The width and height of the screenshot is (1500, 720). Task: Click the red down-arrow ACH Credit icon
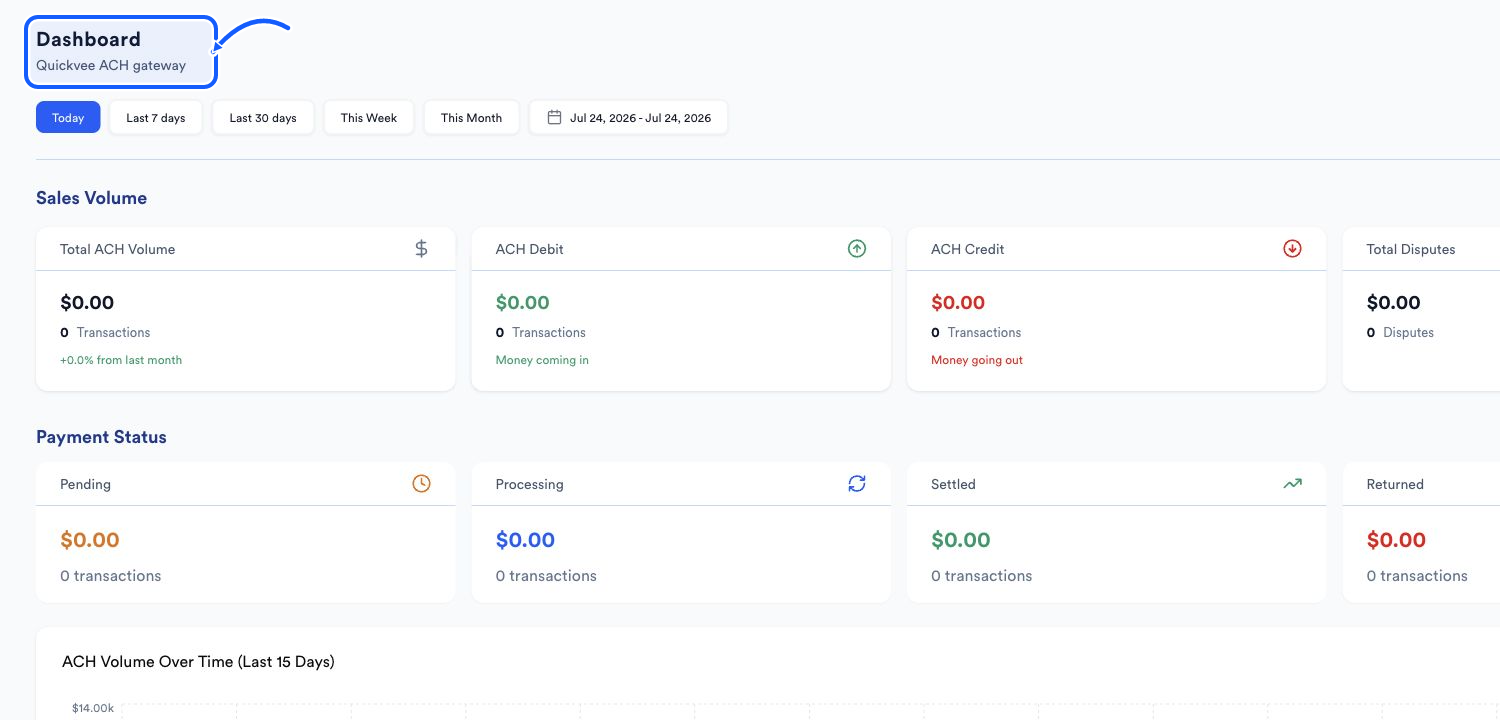[1292, 249]
